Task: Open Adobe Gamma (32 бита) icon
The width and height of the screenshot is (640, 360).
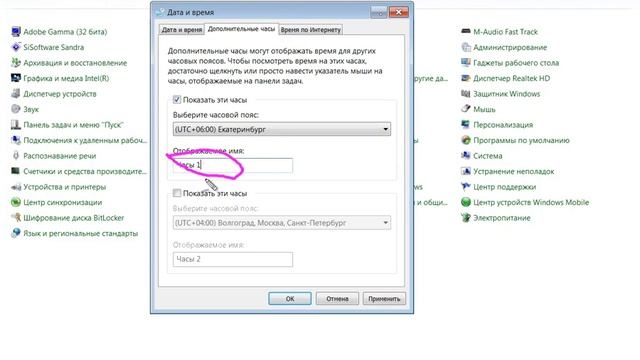Action: (16, 31)
